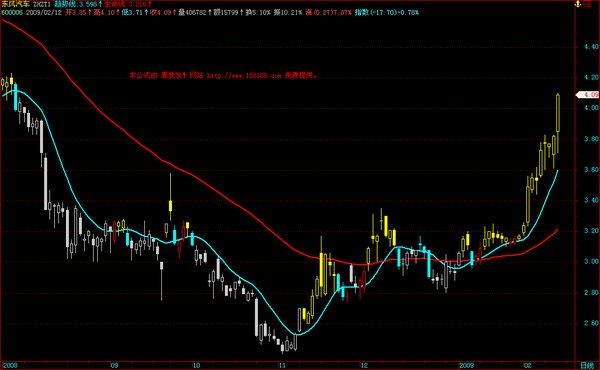Click the 3.60 price axis label
The height and width of the screenshot is (370, 600).
tap(591, 170)
